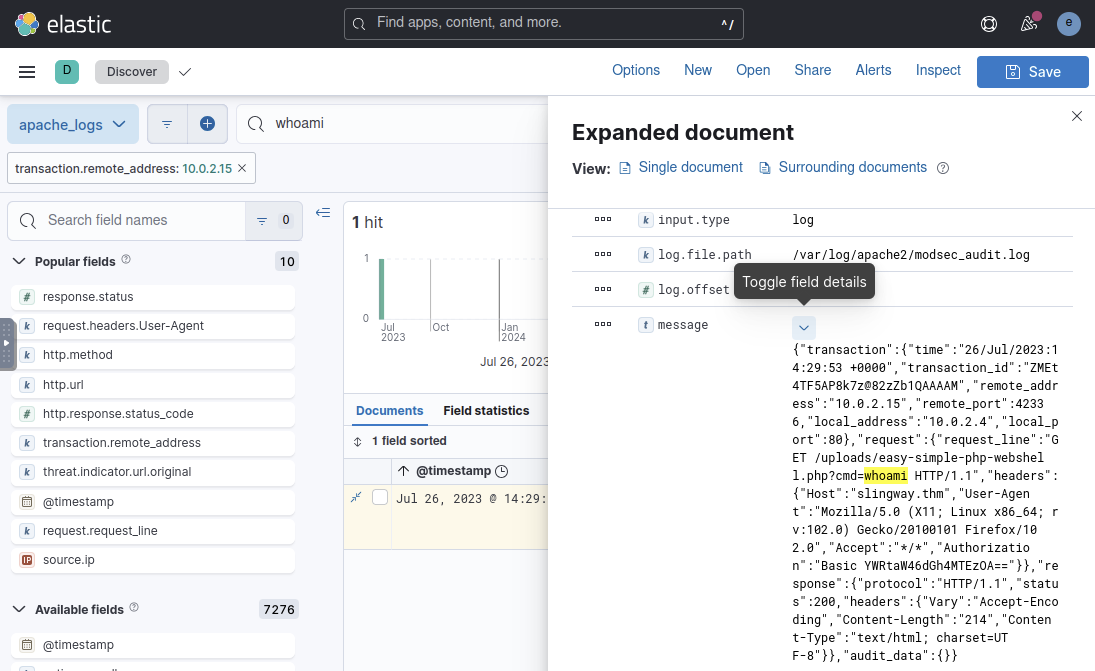Open the apache_logs data view dropdown
Screen dimensions: 1095x671
click(x=72, y=124)
